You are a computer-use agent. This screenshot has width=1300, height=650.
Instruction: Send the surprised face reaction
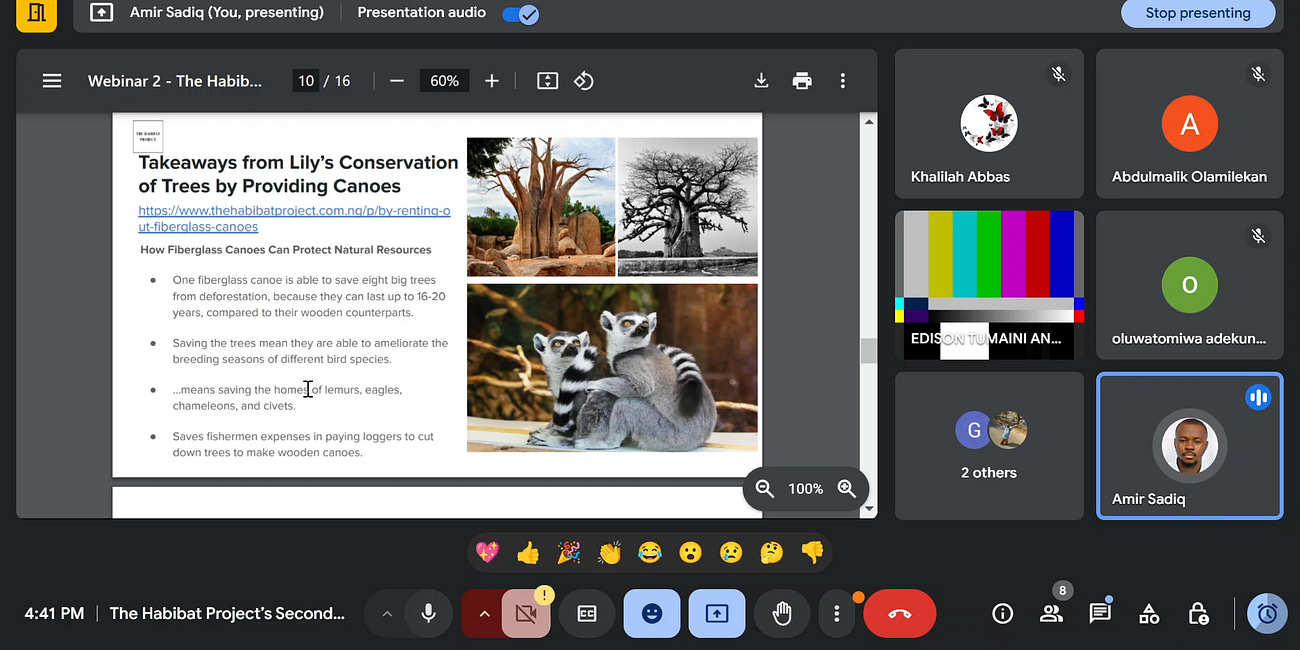(x=690, y=552)
